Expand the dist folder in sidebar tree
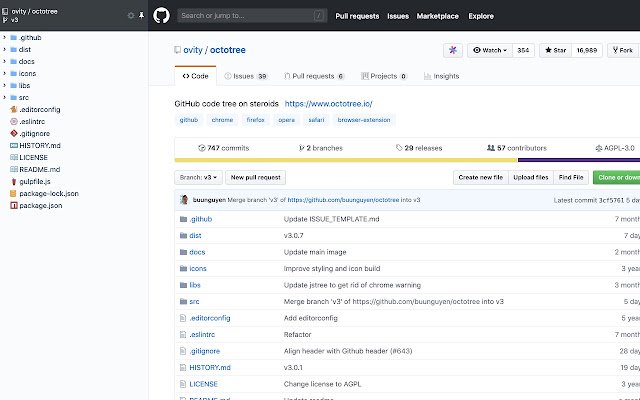The image size is (640, 400). [4, 49]
